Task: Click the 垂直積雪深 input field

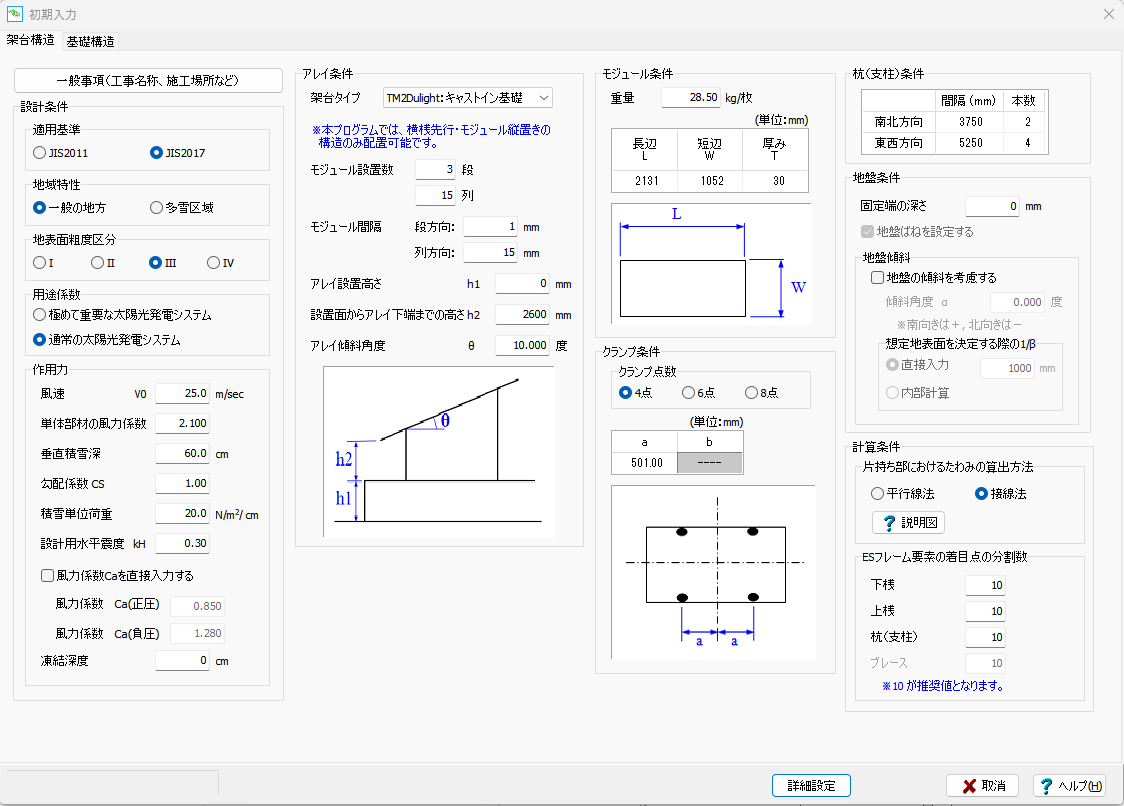Action: coord(182,454)
